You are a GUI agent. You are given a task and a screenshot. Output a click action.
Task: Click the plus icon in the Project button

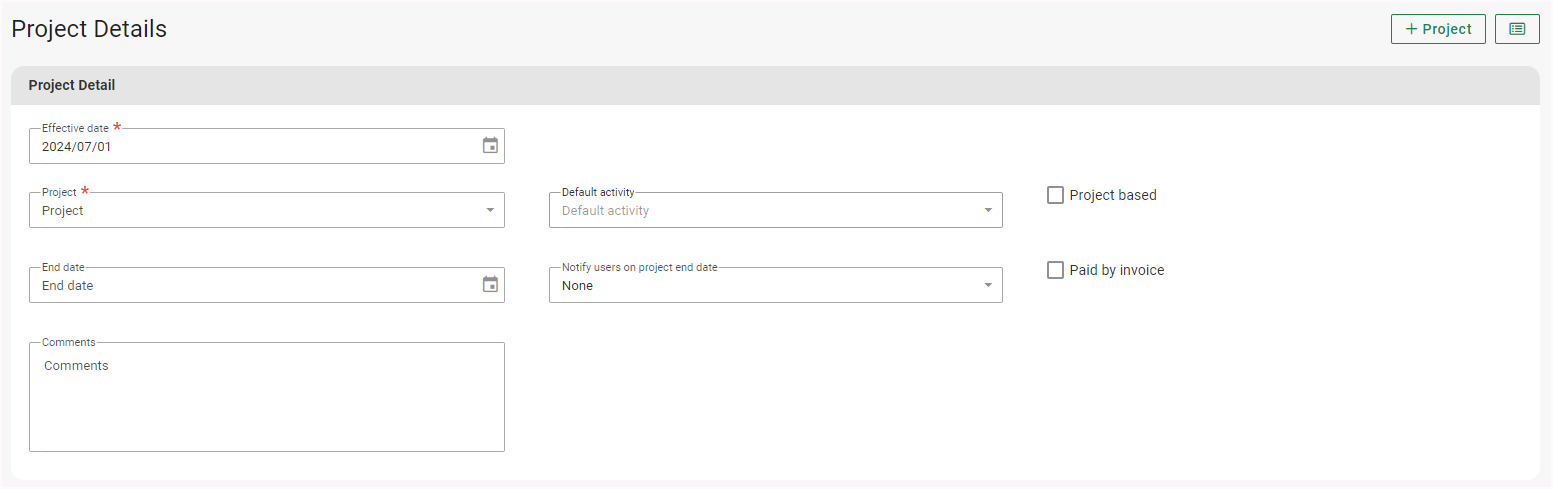(x=1411, y=29)
